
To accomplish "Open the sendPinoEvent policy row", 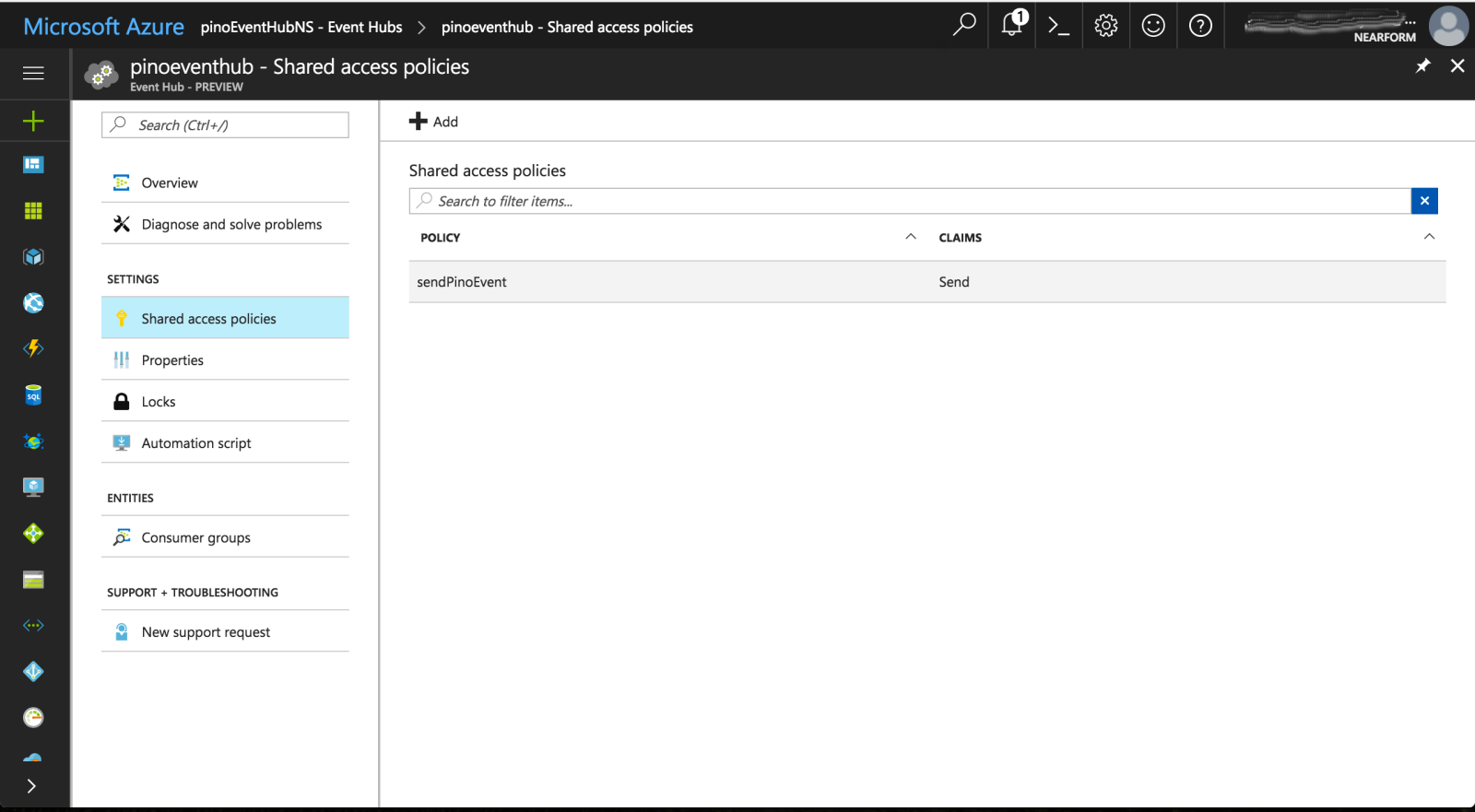I will pos(927,282).
